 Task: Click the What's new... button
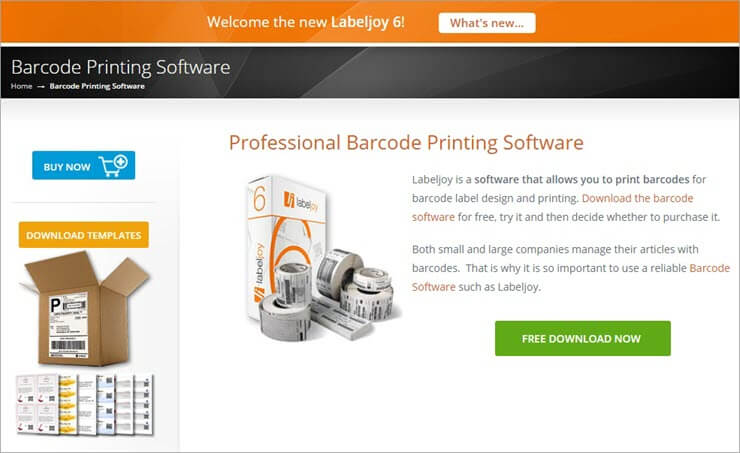(487, 23)
